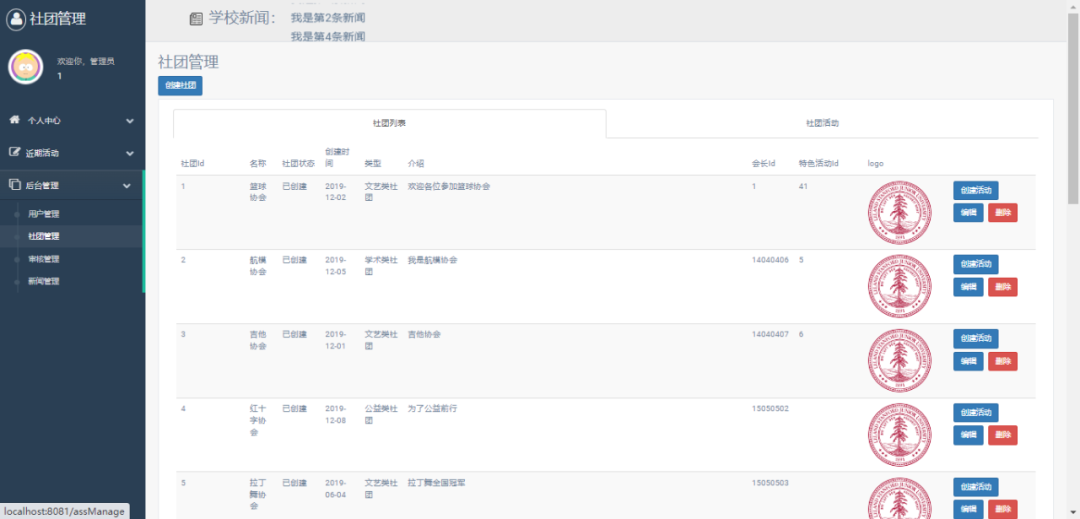
Task: Click the 社团管理 logo user icon
Action: pyautogui.click(x=17, y=19)
